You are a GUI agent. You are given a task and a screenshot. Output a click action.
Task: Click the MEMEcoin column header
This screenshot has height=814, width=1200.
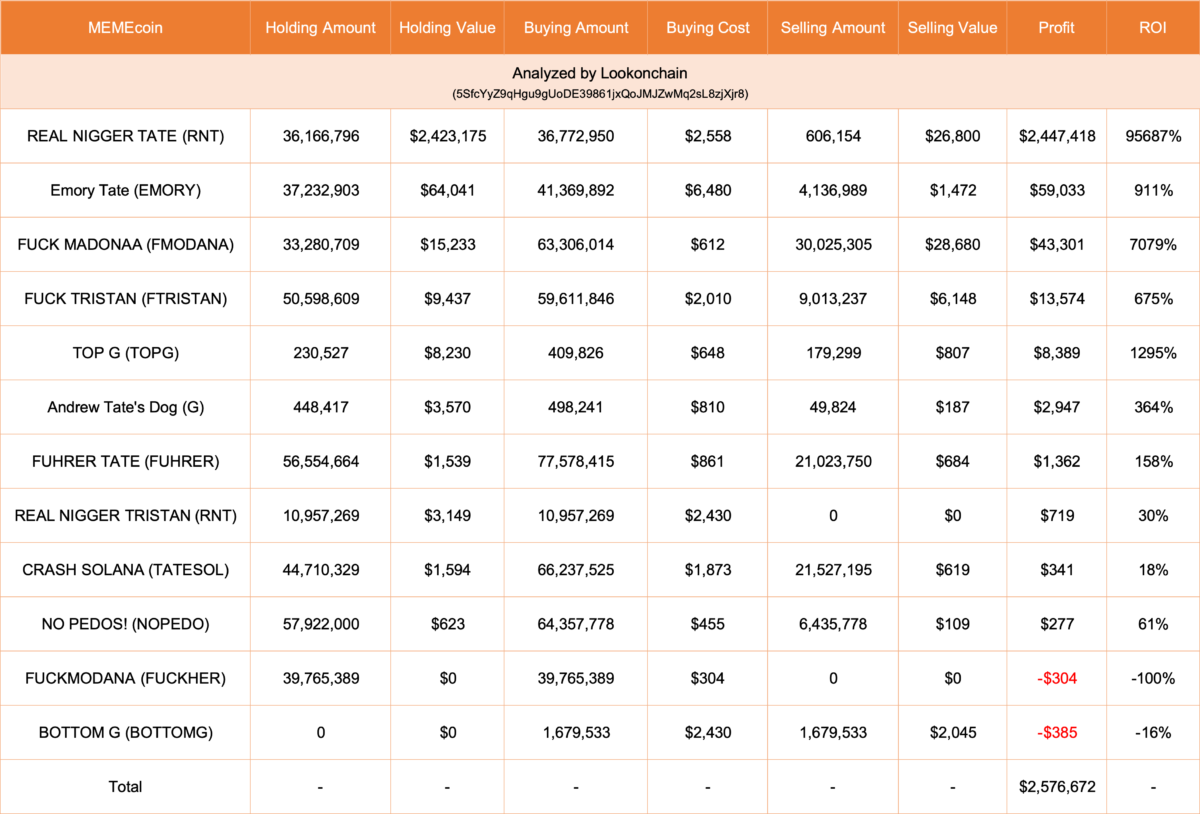tap(125, 28)
